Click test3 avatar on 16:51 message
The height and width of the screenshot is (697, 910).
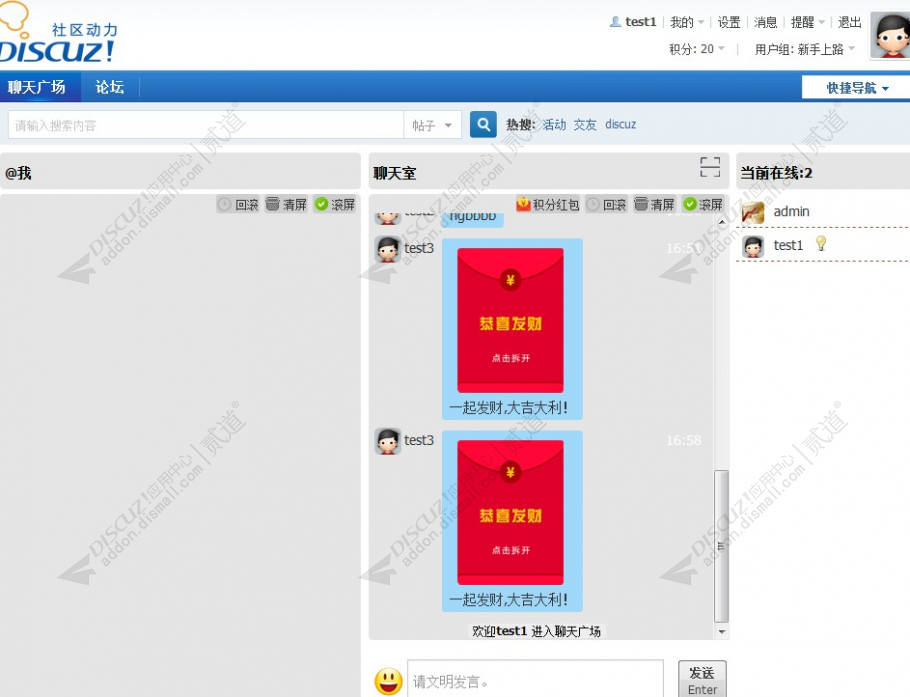click(388, 249)
